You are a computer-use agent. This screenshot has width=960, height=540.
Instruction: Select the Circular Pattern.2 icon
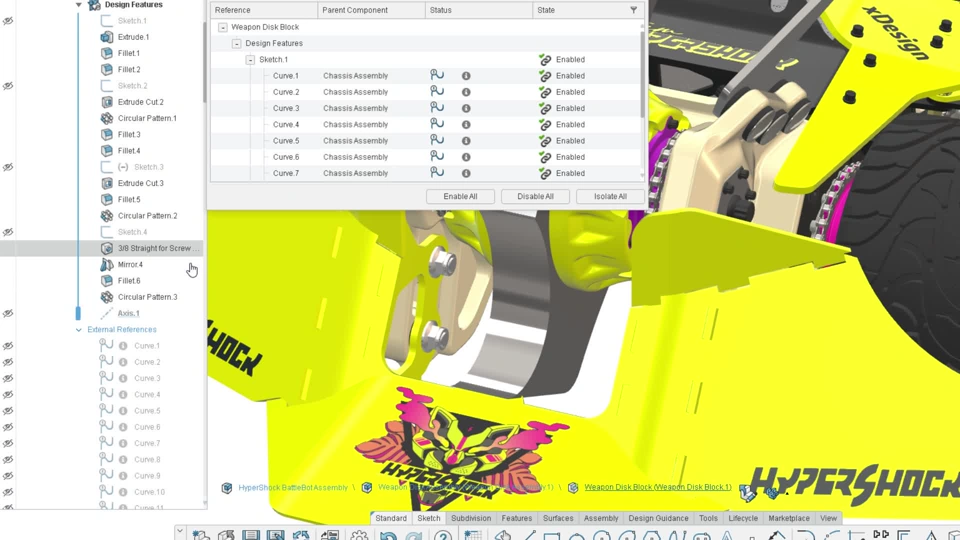click(x=107, y=216)
